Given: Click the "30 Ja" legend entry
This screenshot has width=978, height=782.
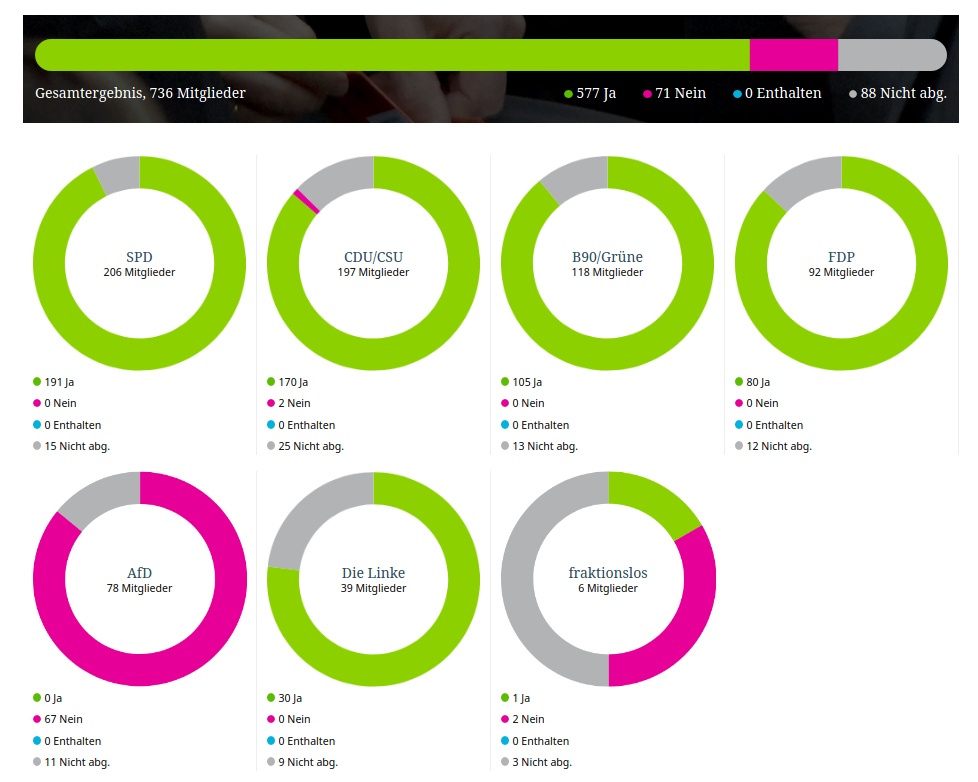Looking at the screenshot, I should pos(284,698).
